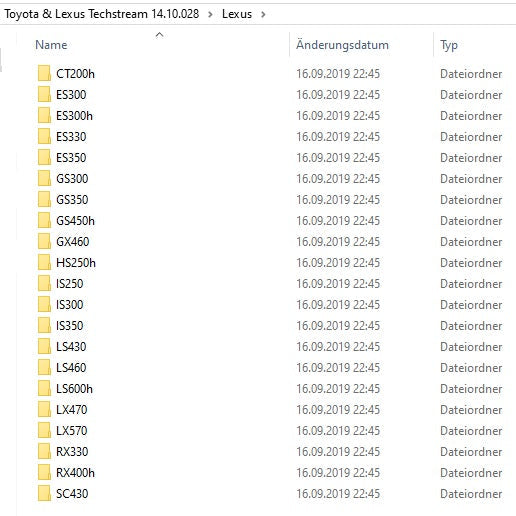The height and width of the screenshot is (516, 516).
Task: Click the LX570 folder icon
Action: [x=44, y=430]
